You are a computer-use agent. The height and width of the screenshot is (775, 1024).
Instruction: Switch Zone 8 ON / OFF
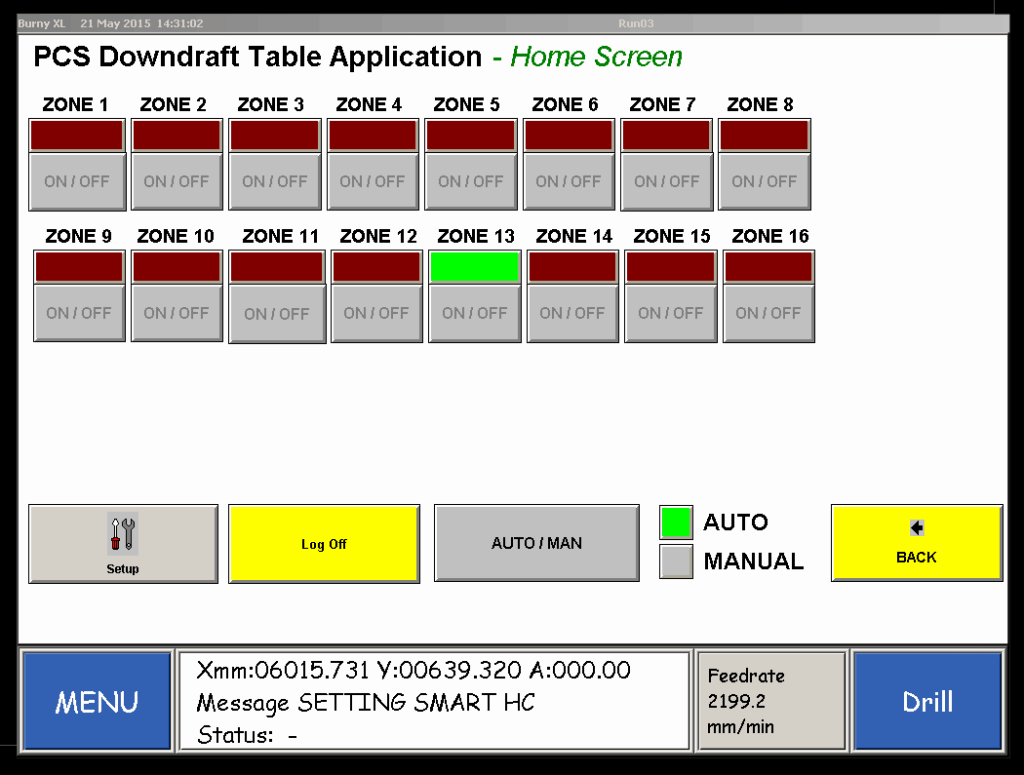[x=764, y=182]
